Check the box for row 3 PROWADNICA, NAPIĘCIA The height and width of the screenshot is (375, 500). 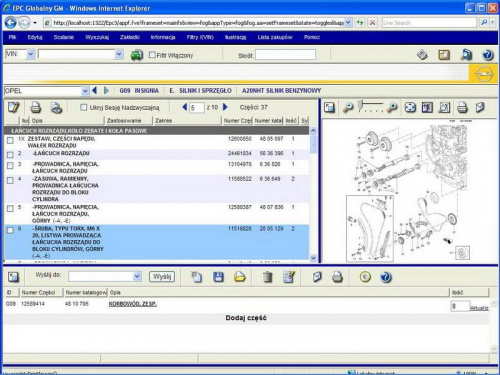10,165
